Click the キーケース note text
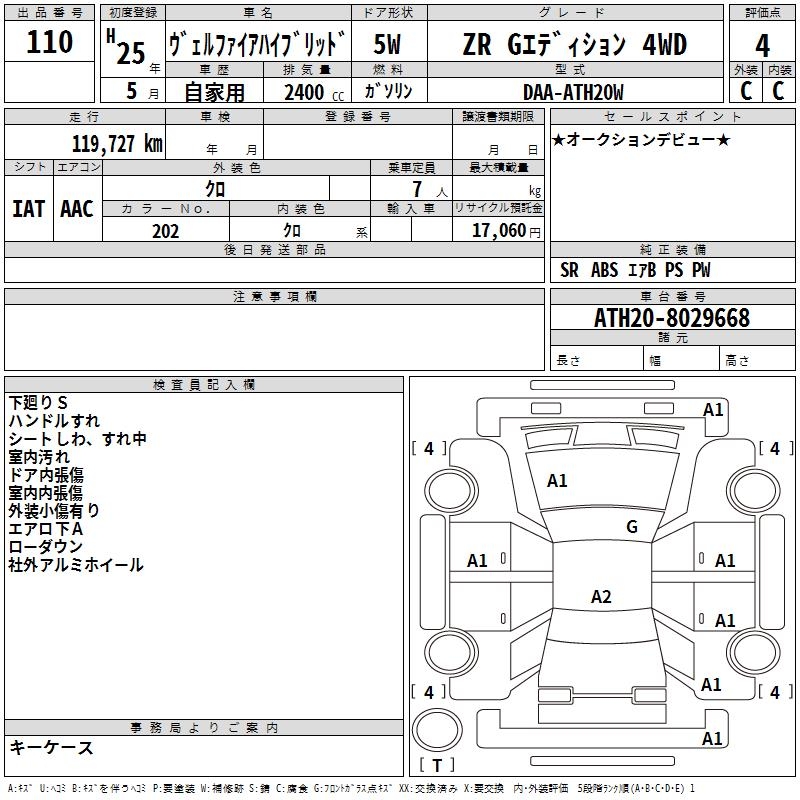The image size is (800, 800). pos(52,748)
